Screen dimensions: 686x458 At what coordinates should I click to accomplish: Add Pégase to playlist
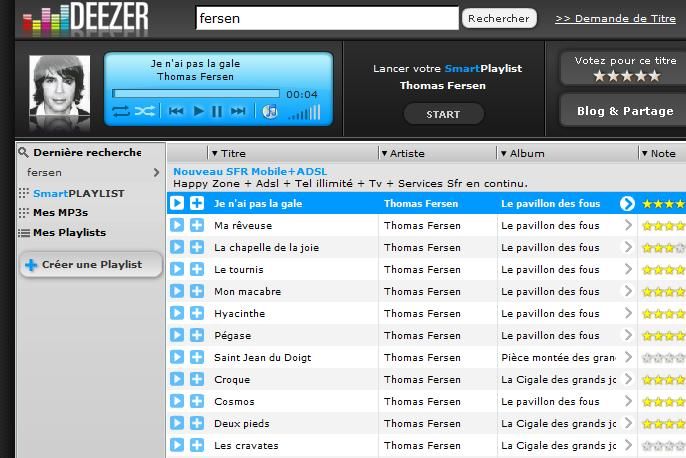(x=197, y=335)
